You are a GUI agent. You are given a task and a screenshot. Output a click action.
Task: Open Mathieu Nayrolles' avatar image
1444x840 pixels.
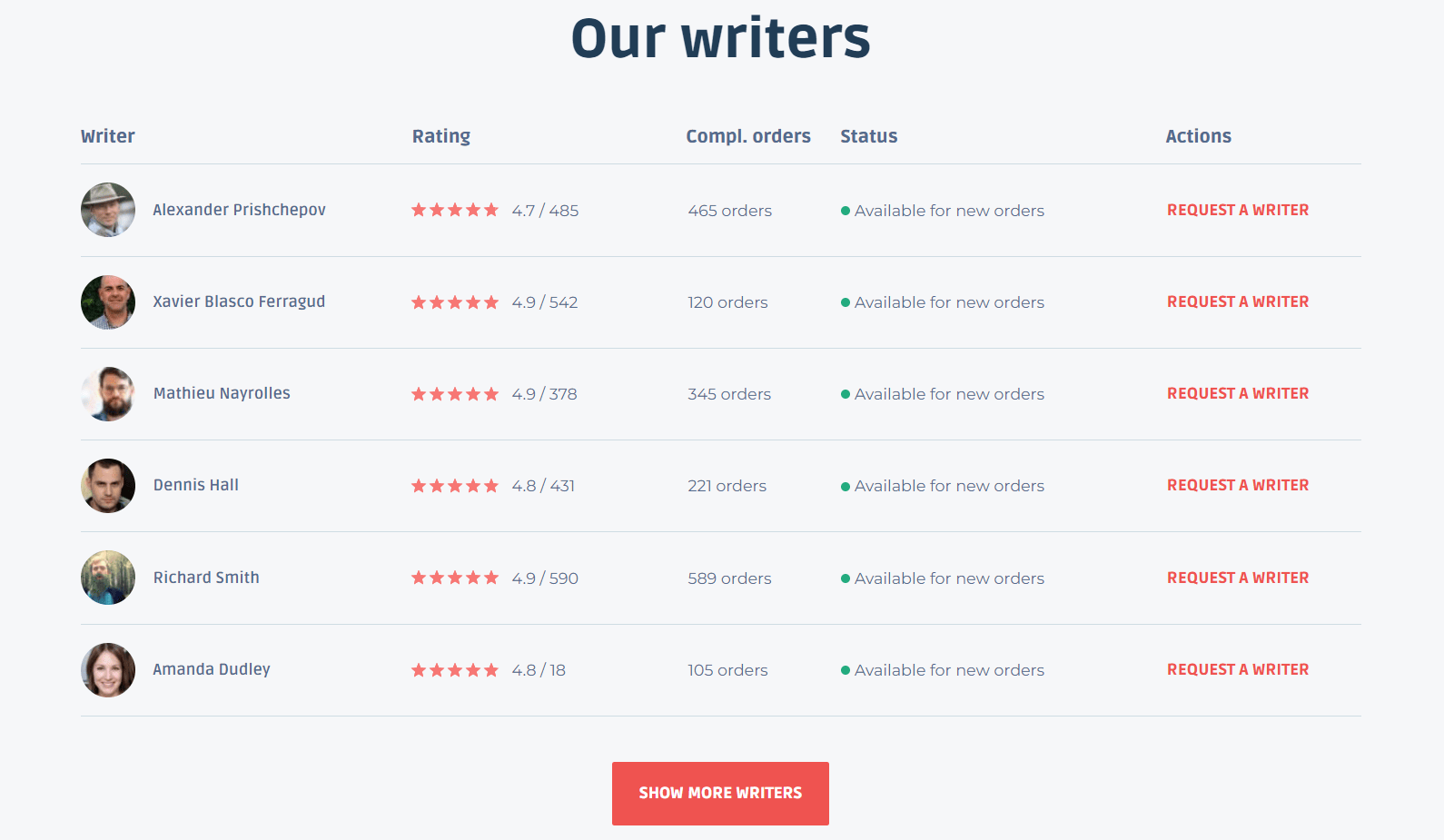pos(108,394)
